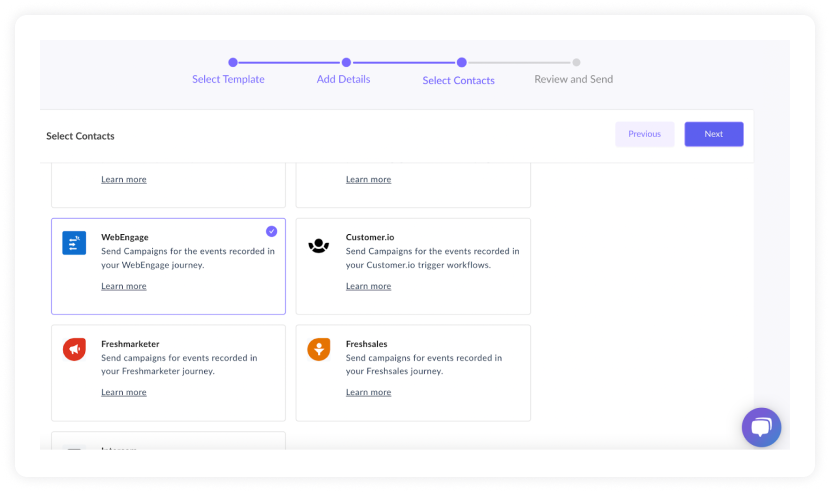The width and height of the screenshot is (830, 492).
Task: Open Learn more under Freshmarketer
Action: (124, 392)
